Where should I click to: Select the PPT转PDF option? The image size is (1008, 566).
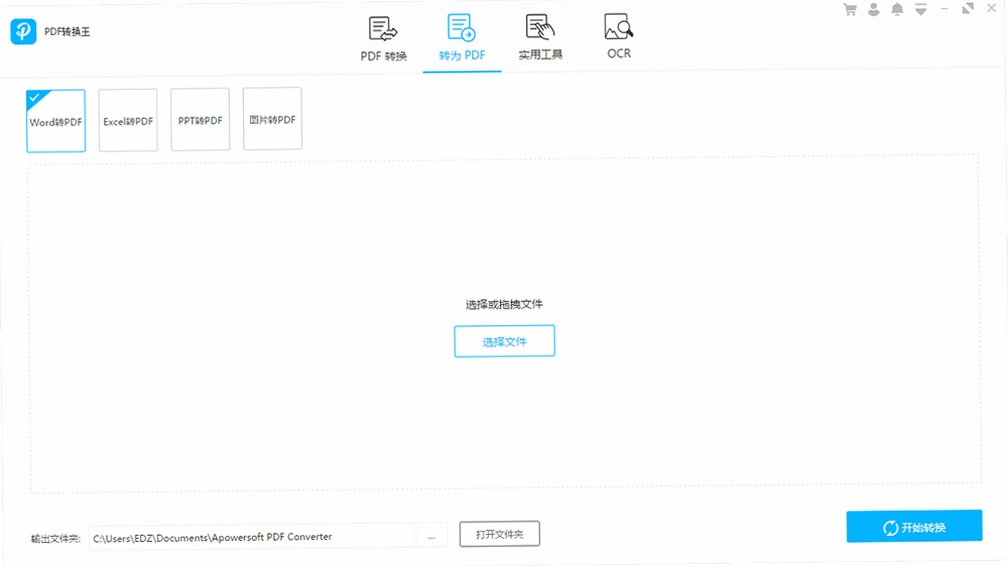(x=200, y=120)
